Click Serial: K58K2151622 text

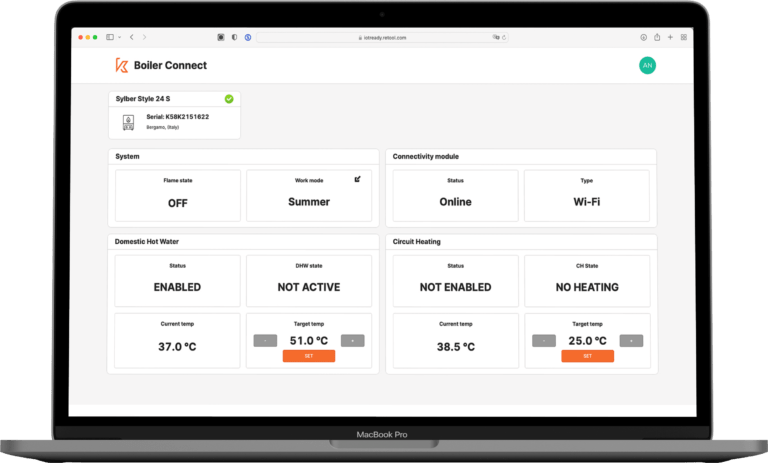point(178,117)
